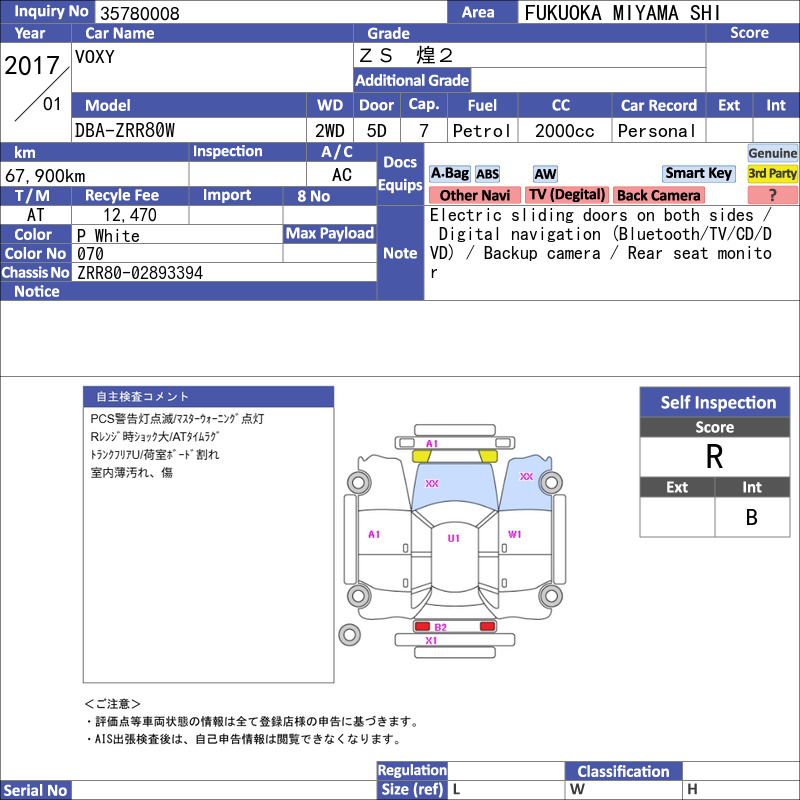Select the AW equipment badge
Viewport: 800px width, 800px height.
pyautogui.click(x=545, y=174)
